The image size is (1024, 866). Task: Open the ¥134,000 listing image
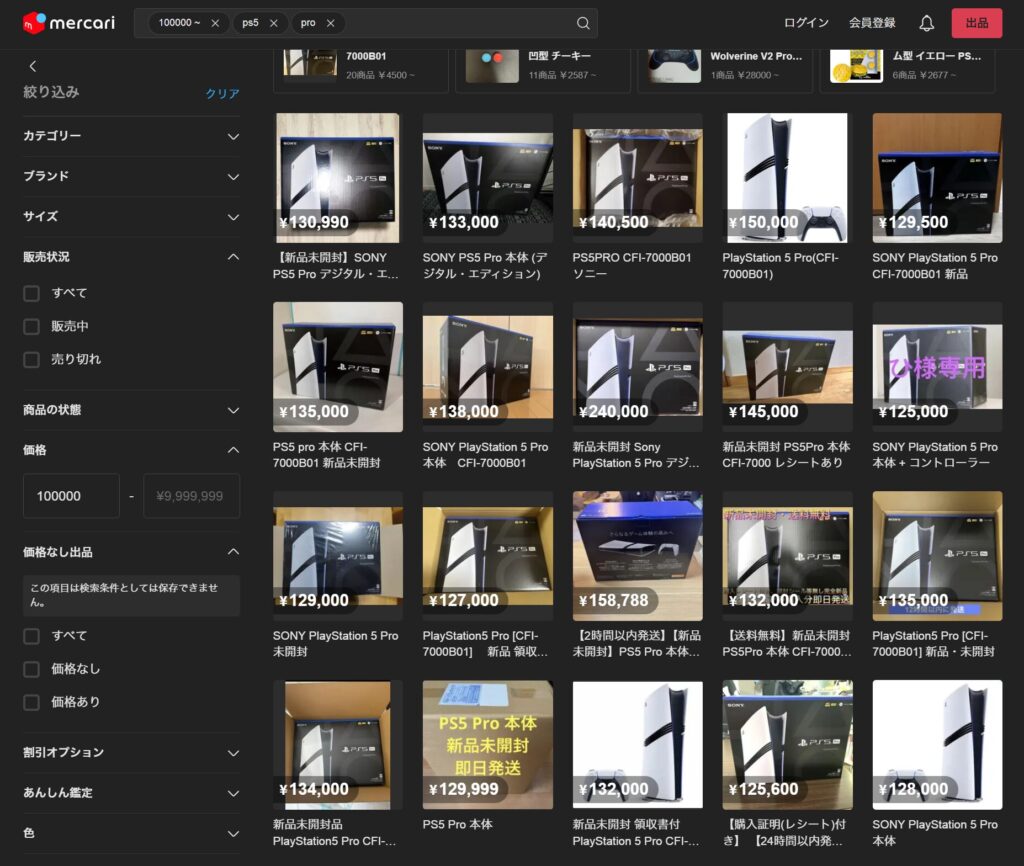coord(338,745)
